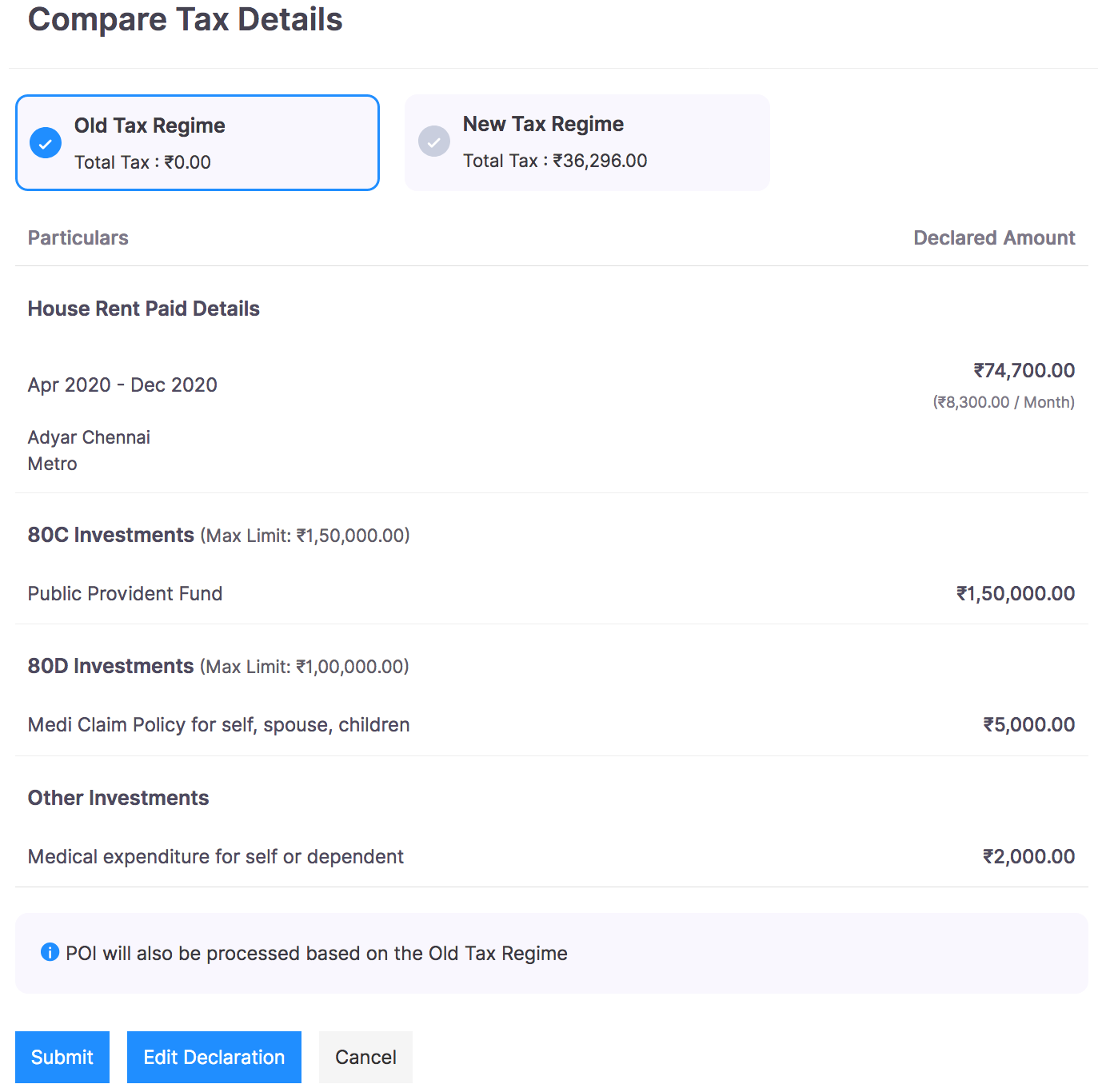Screen dimensions: 1098x1092
Task: Open Edit Declaration
Action: 214,1057
